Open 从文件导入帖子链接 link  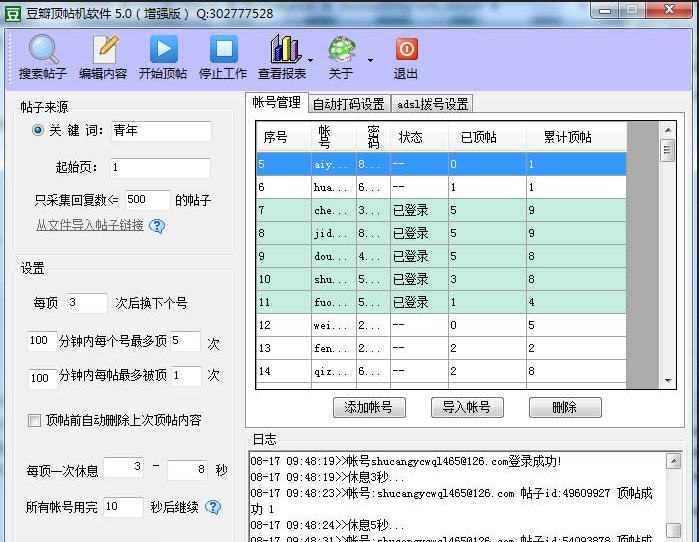[89, 225]
